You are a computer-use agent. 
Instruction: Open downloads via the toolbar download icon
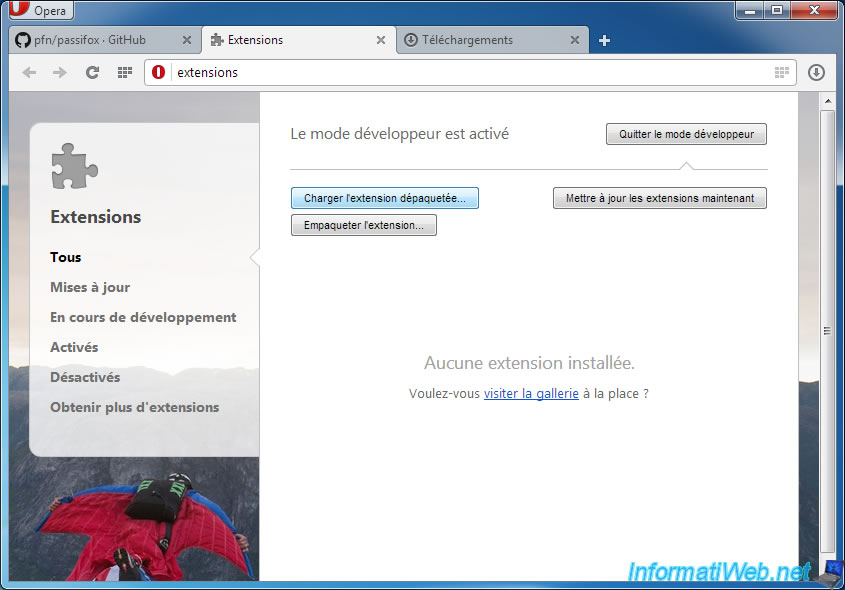pyautogui.click(x=816, y=72)
